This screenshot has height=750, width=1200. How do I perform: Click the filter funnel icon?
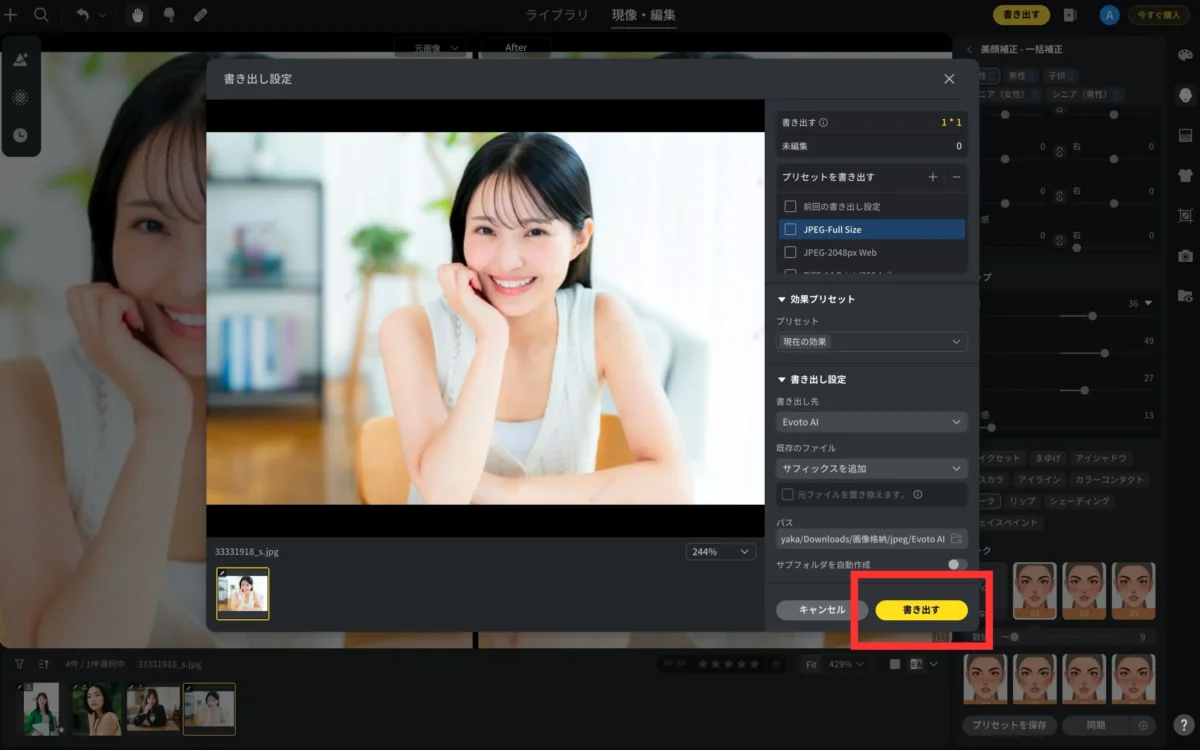(19, 663)
